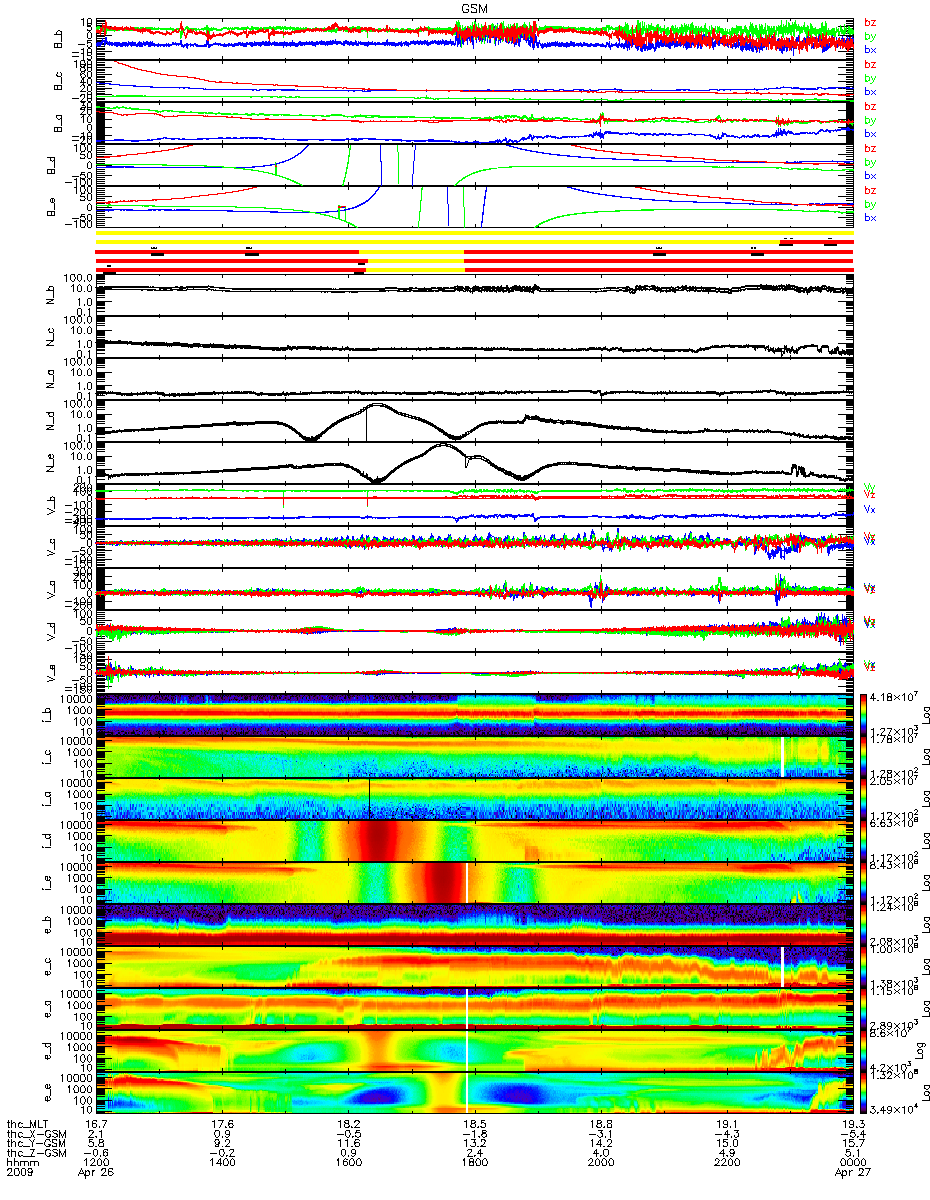Viewport: 930px width, 1200px height.
Task: Select the thc_X-GSM row label
Action: click(37, 1134)
